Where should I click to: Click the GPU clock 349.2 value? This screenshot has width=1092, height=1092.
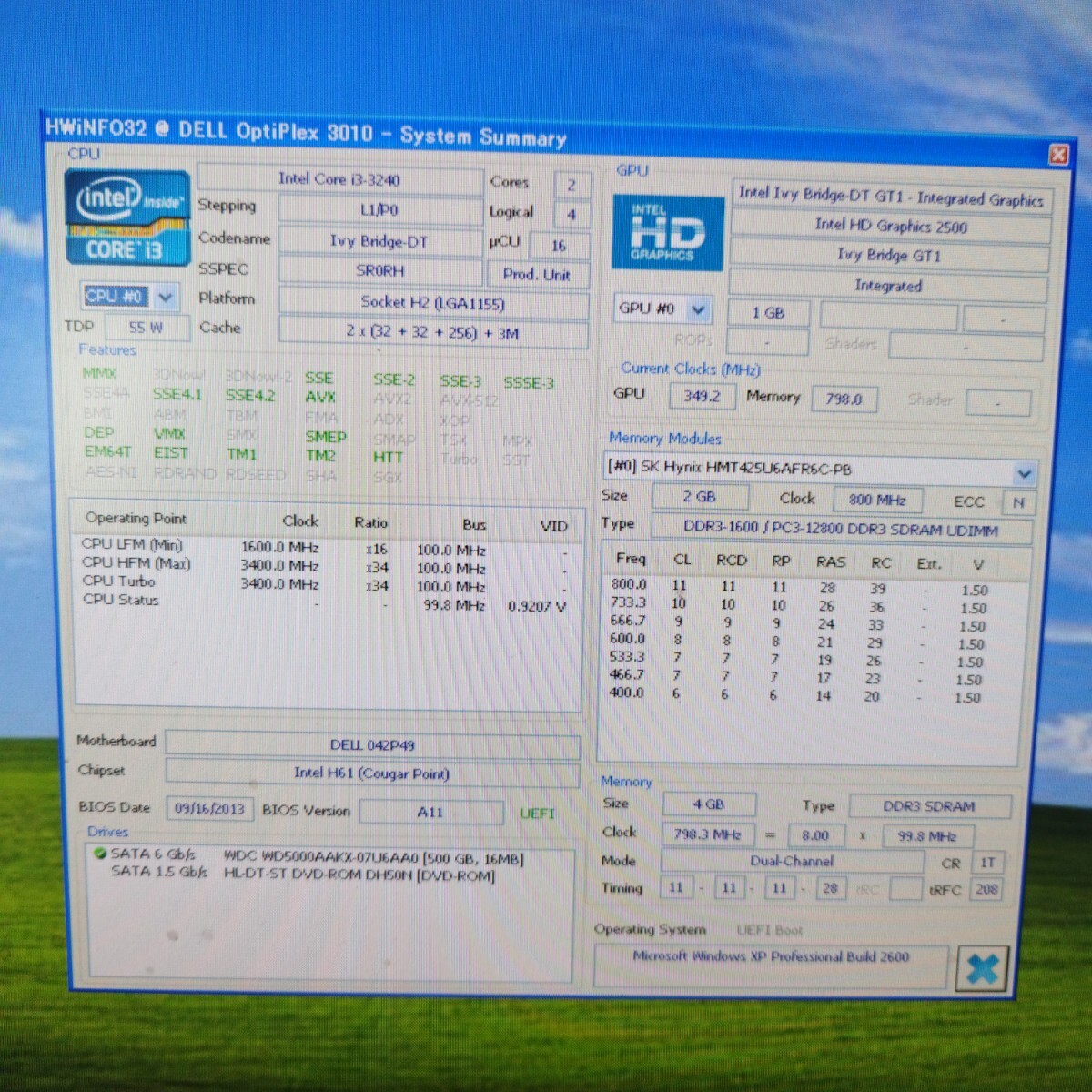(x=702, y=397)
